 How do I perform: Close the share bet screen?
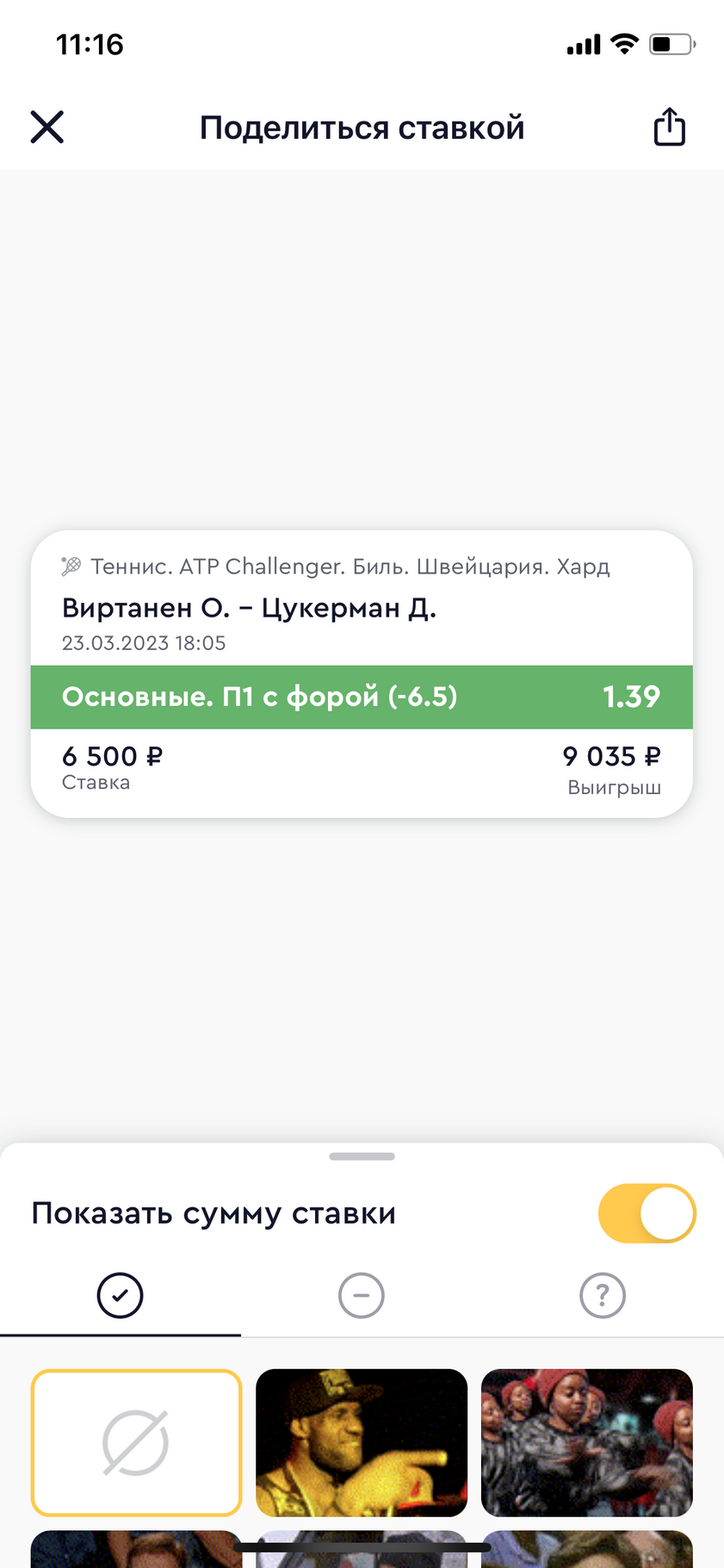point(47,127)
